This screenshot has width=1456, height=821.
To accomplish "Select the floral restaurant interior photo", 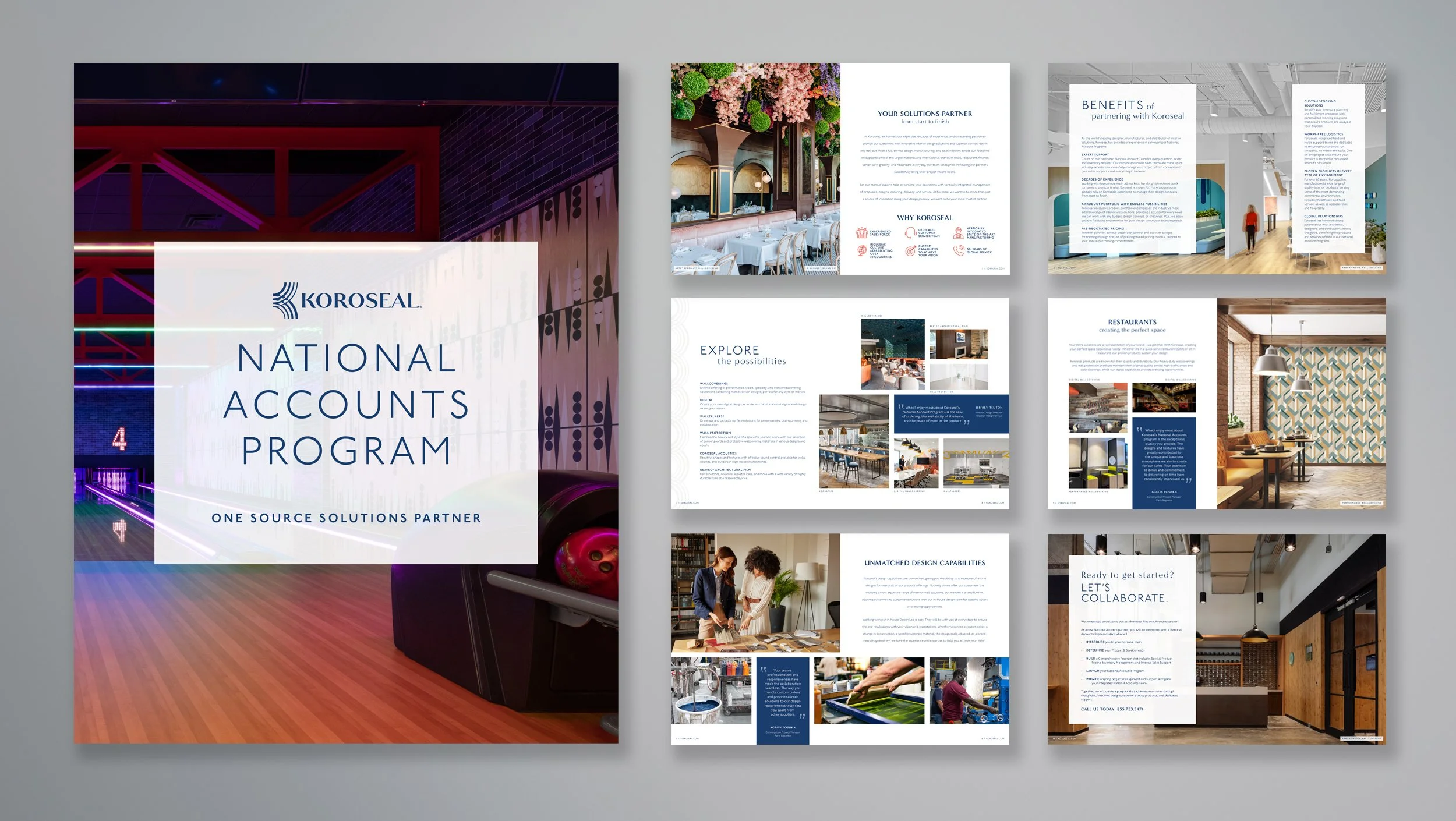I will pos(755,169).
